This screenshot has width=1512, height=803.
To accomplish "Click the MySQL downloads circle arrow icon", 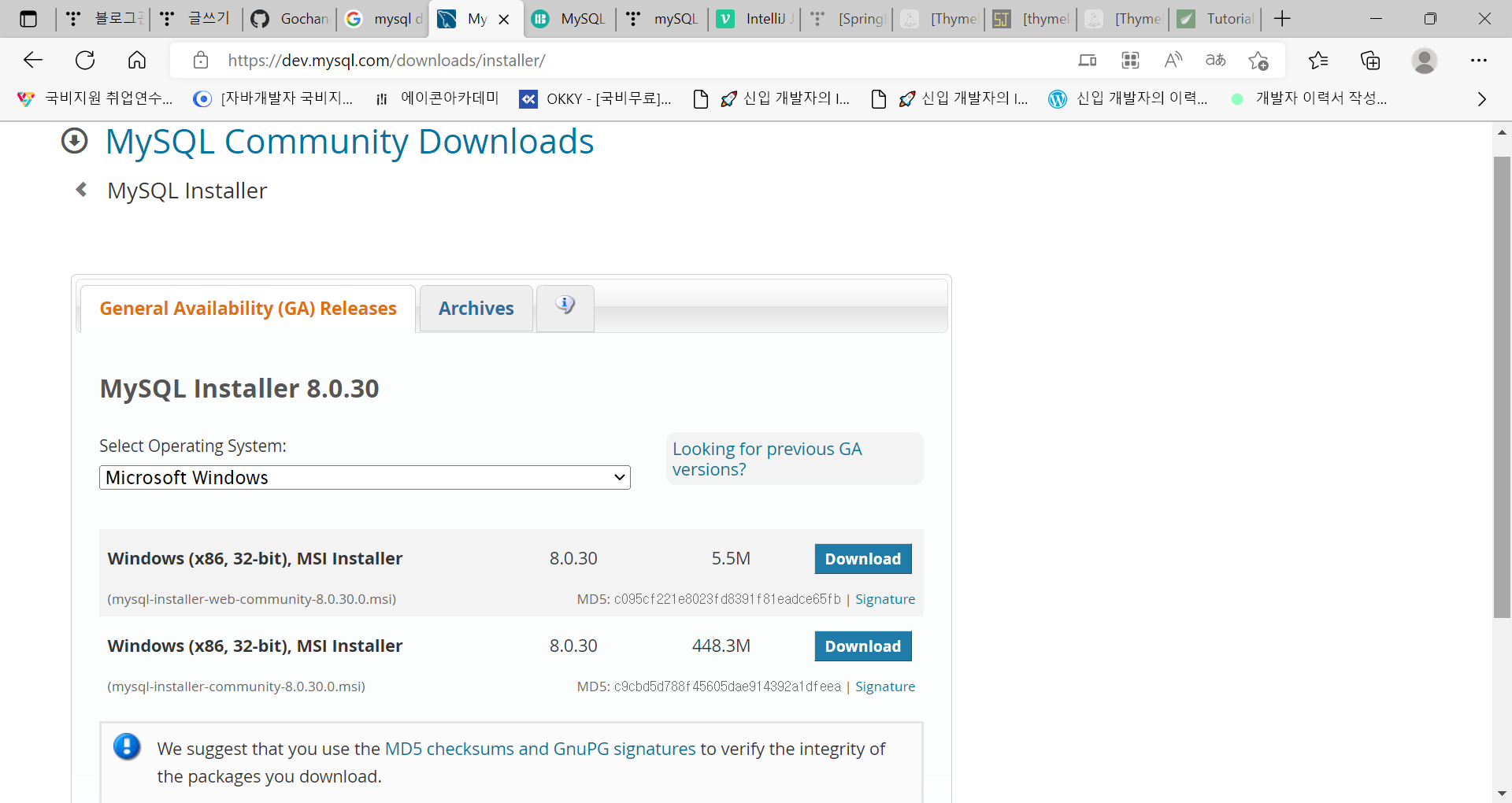I will (75, 141).
